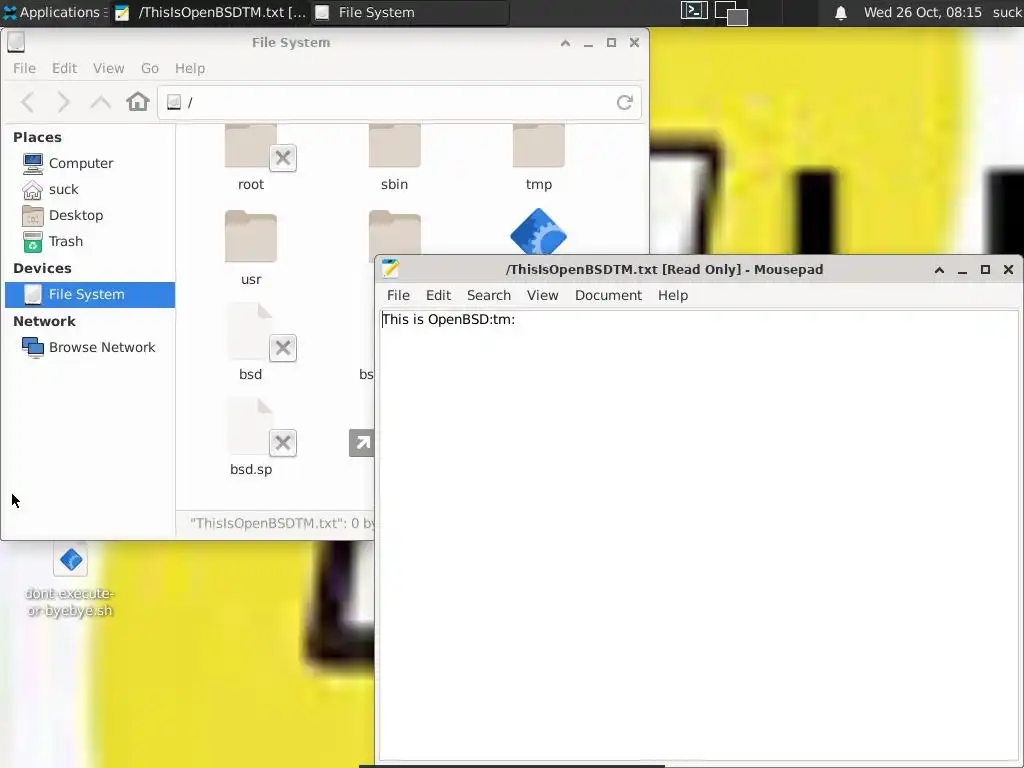The width and height of the screenshot is (1024, 768).
Task: Select the usr folder icon
Action: [251, 236]
